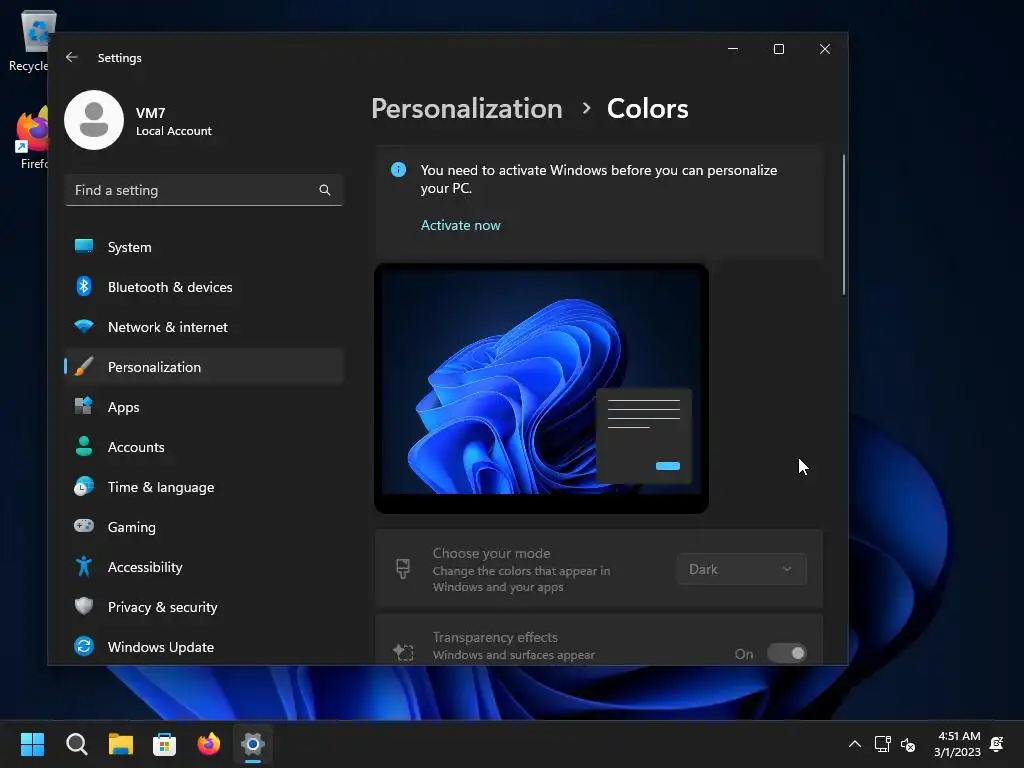Click the search magnifier in Find a setting

[325, 190]
